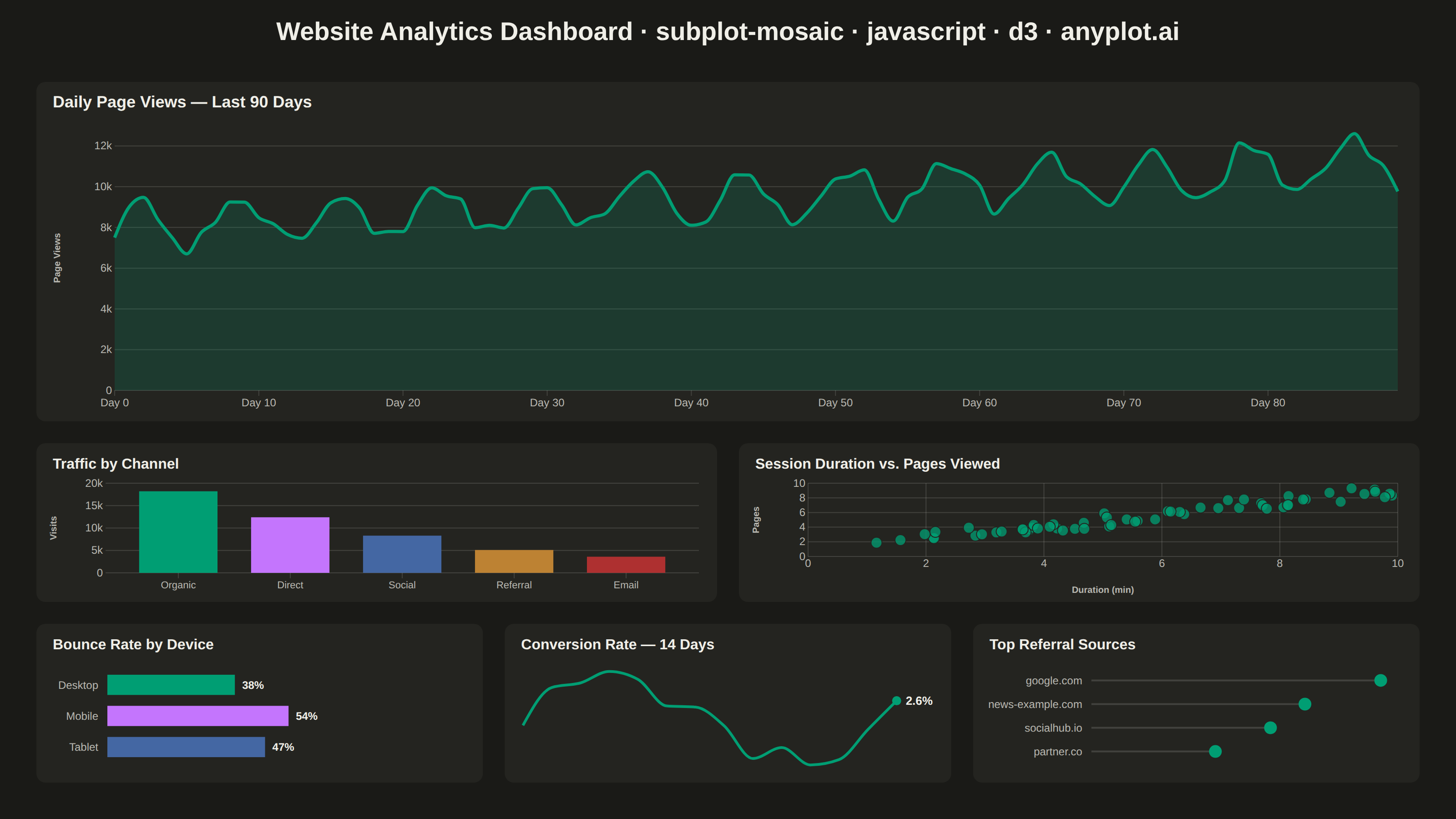This screenshot has height=819, width=1456.
Task: Click the Top Referral Sources heading
Action: pyautogui.click(x=1062, y=645)
